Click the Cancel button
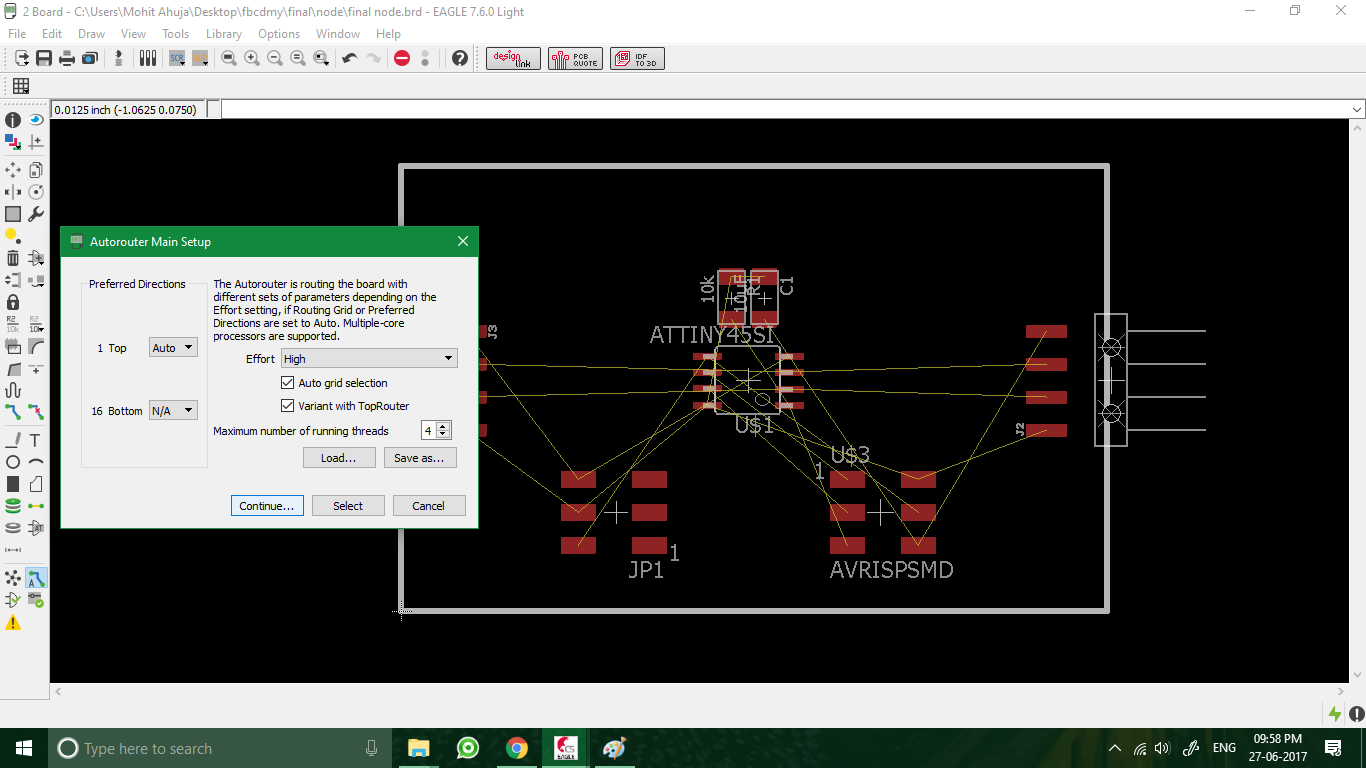 click(429, 506)
